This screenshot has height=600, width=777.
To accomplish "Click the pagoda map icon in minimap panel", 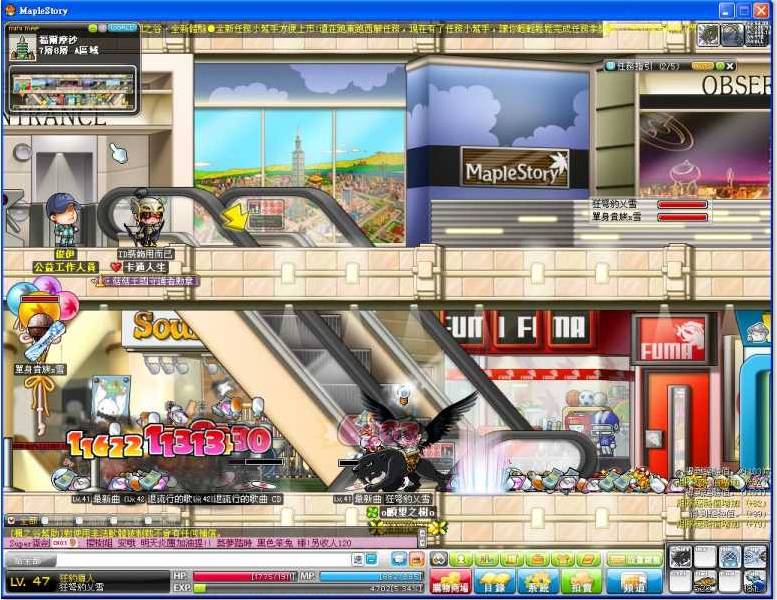I will pyautogui.click(x=23, y=48).
